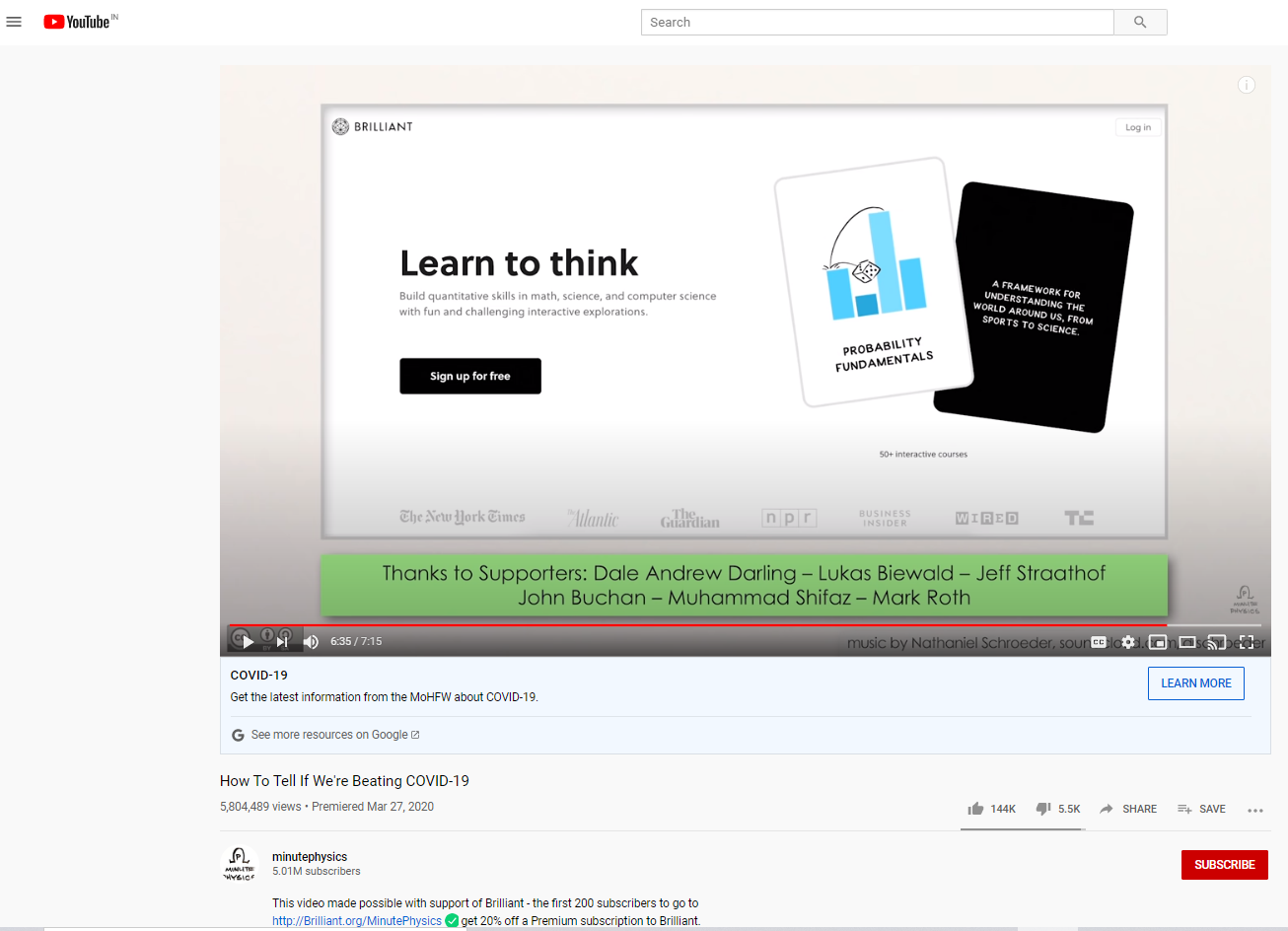Click the LEARN MORE button
This screenshot has height=931, width=1288.
pyautogui.click(x=1196, y=683)
